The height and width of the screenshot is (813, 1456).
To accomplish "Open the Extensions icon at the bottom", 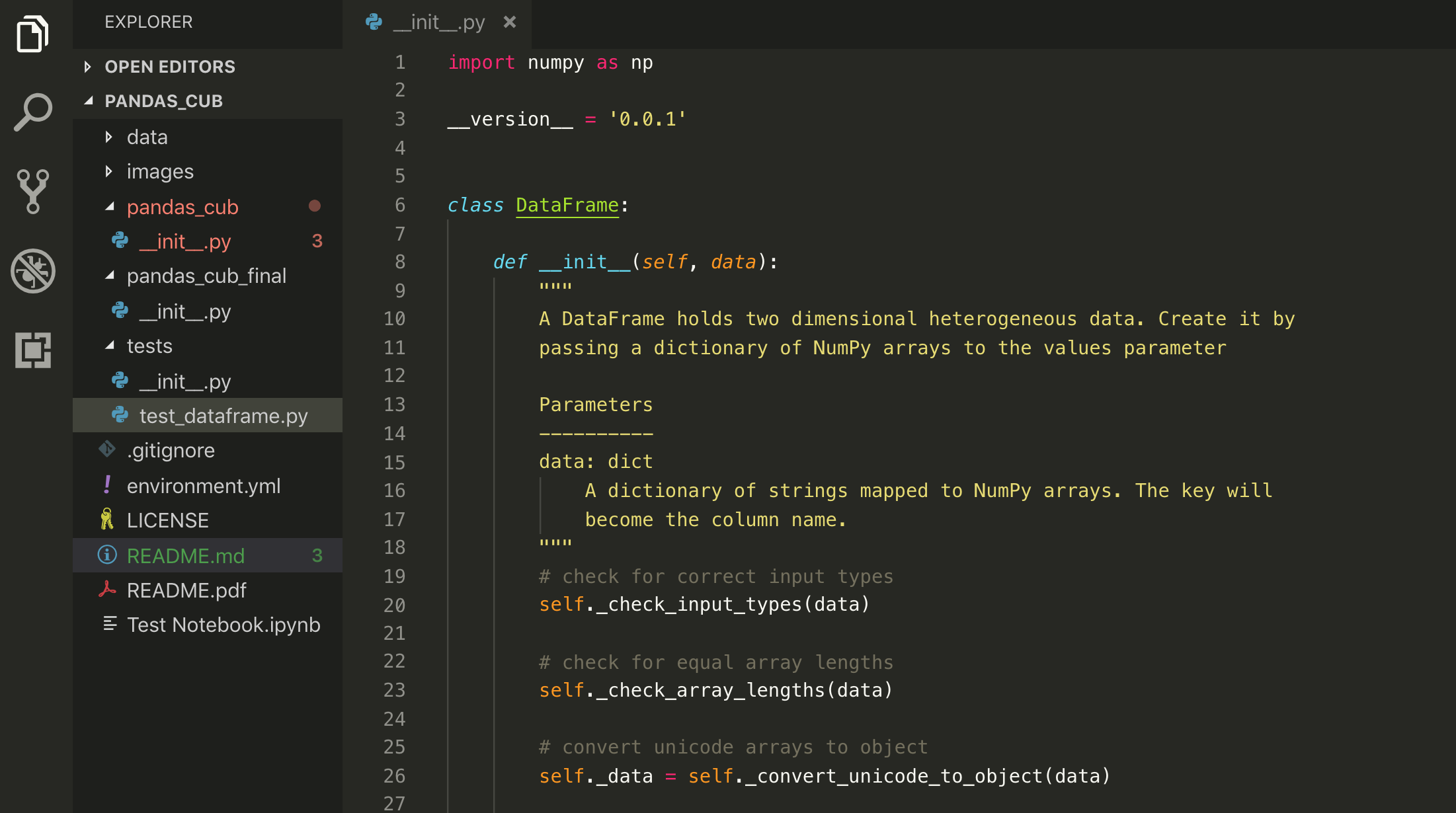I will (x=33, y=352).
